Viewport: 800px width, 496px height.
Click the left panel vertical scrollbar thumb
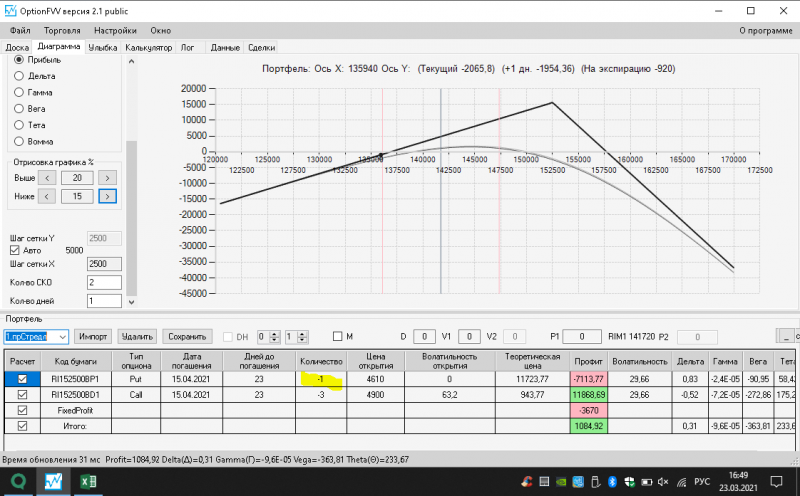click(131, 217)
